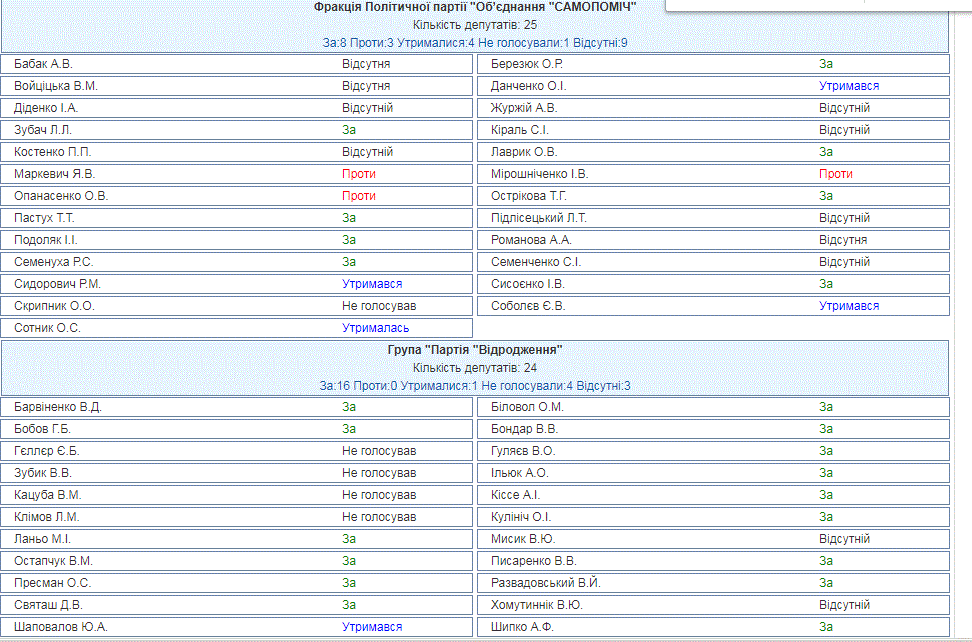Click the Самопоміч vote summary 'За:8 Проти:3' line

tap(474, 43)
